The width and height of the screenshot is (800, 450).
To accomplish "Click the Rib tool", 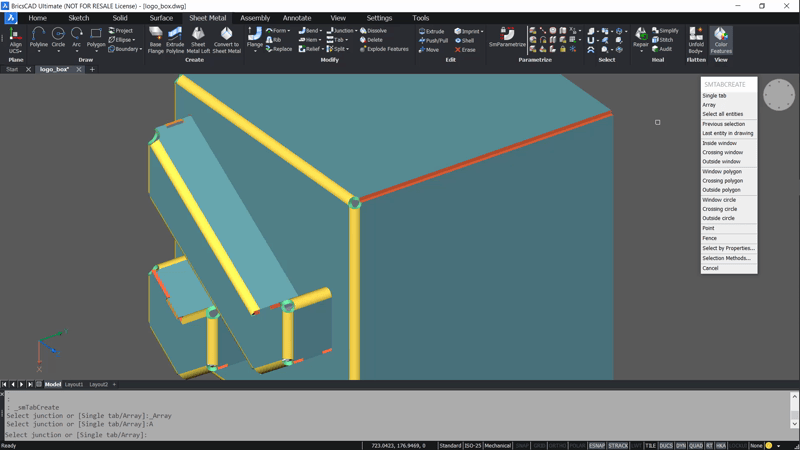I will 274,40.
